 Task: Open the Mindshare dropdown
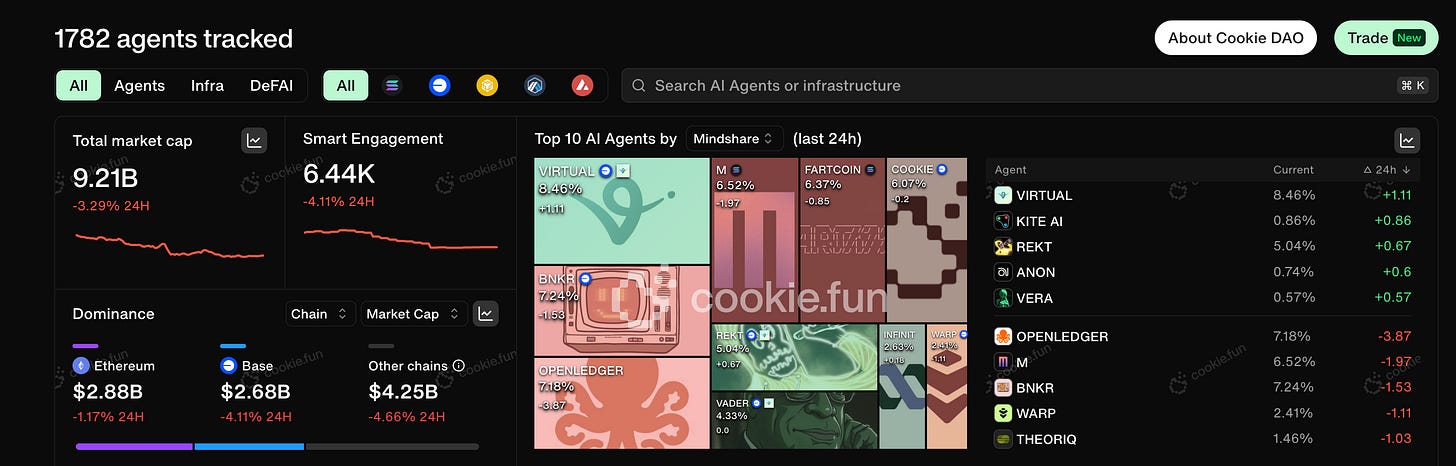pos(735,139)
